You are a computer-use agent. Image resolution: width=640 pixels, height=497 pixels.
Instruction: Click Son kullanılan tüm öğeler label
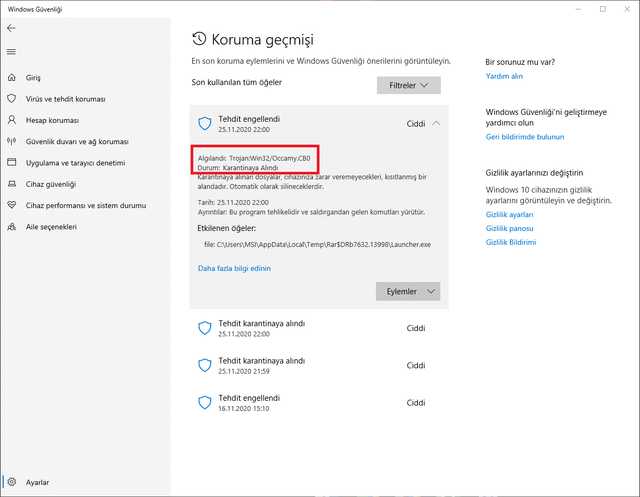(237, 82)
